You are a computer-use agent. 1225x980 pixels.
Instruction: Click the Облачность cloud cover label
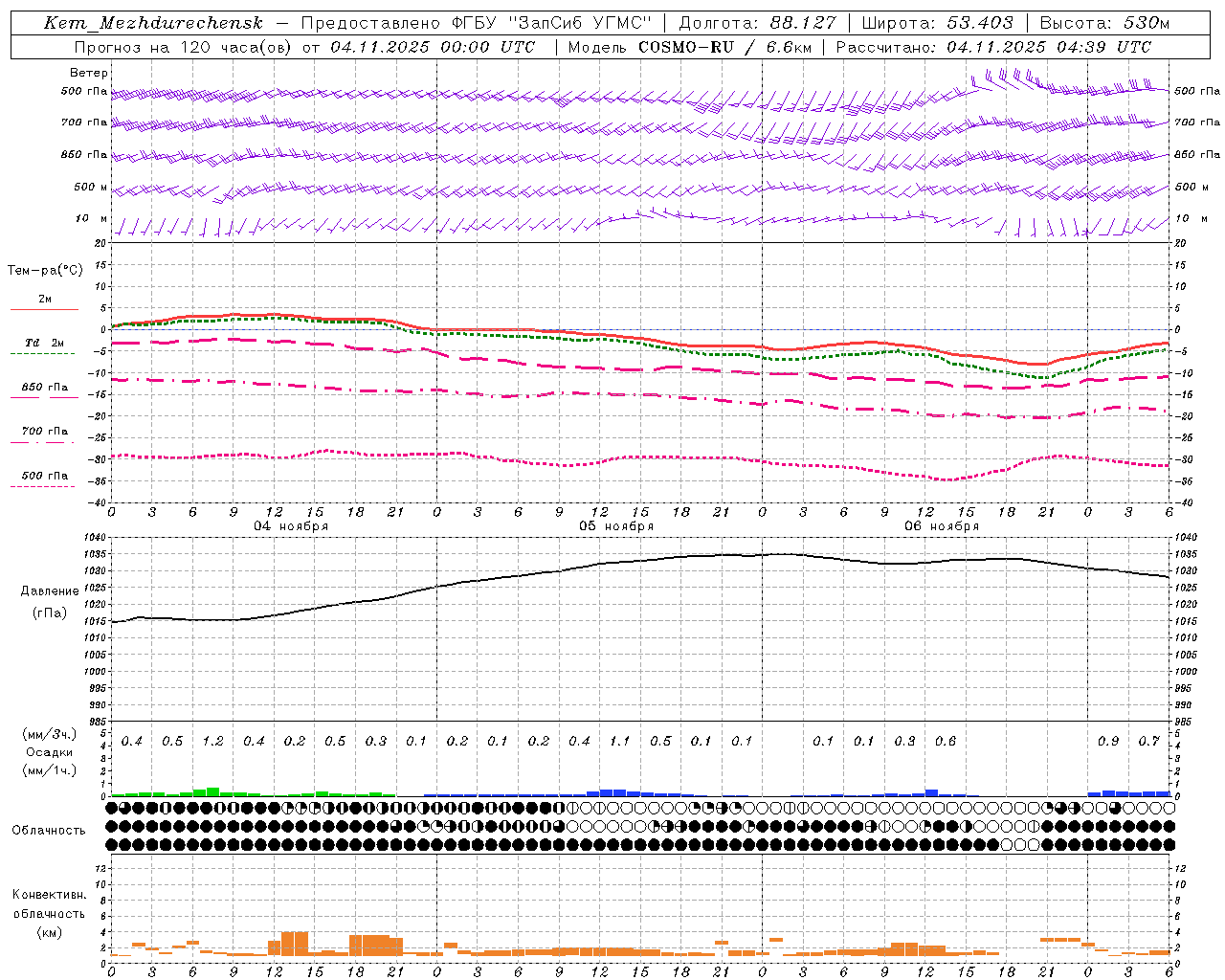(49, 831)
